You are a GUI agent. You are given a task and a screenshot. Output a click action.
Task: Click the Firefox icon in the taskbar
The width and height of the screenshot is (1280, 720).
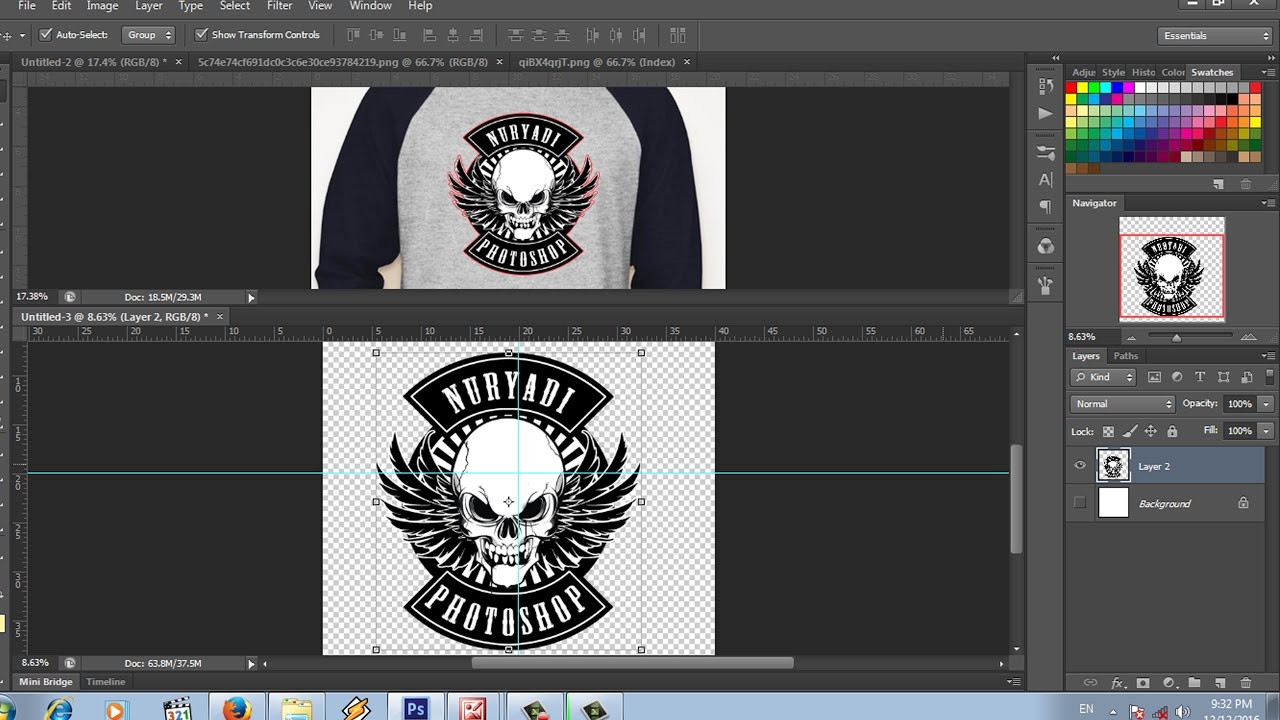click(237, 709)
